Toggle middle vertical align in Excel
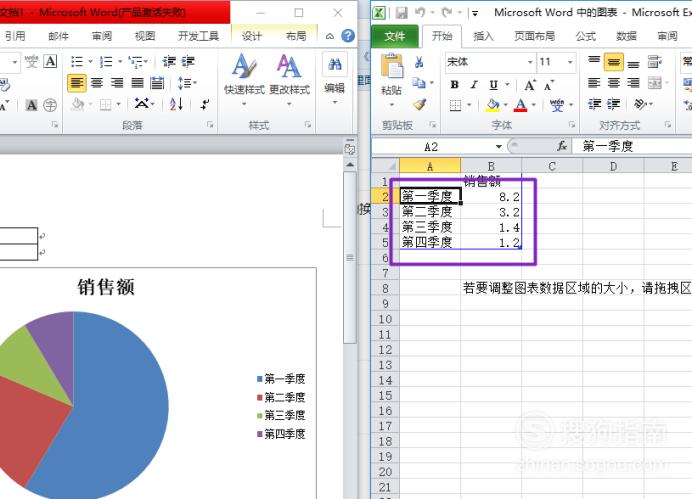This screenshot has width=692, height=499. [613, 62]
